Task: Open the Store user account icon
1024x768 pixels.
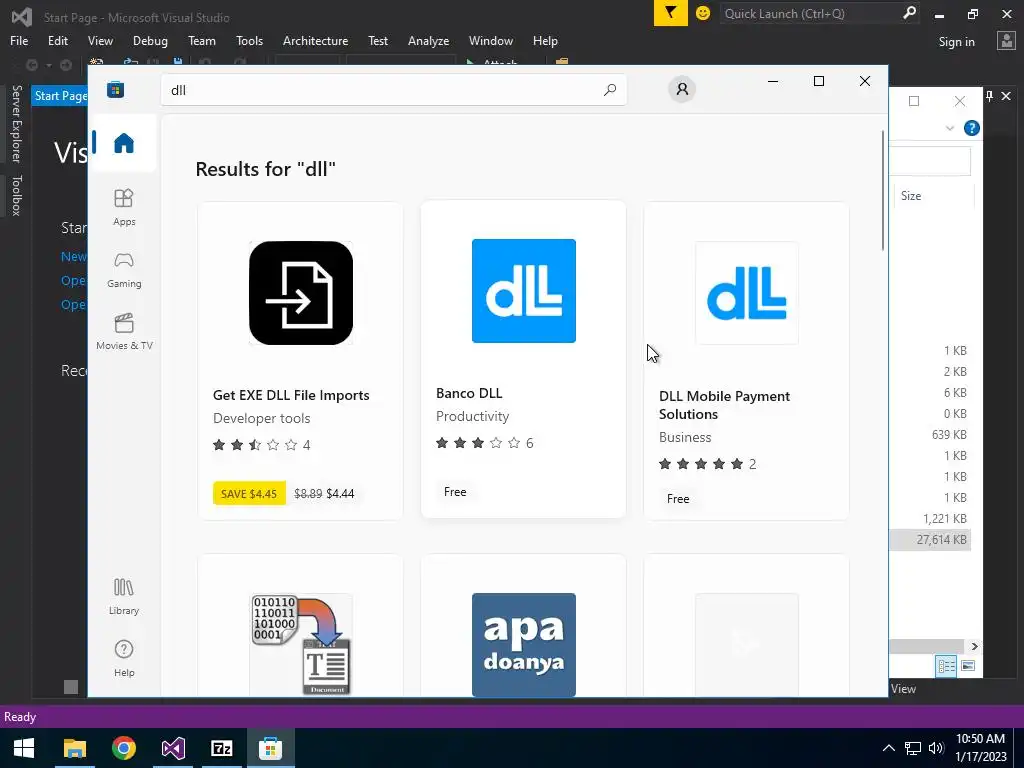Action: (682, 89)
